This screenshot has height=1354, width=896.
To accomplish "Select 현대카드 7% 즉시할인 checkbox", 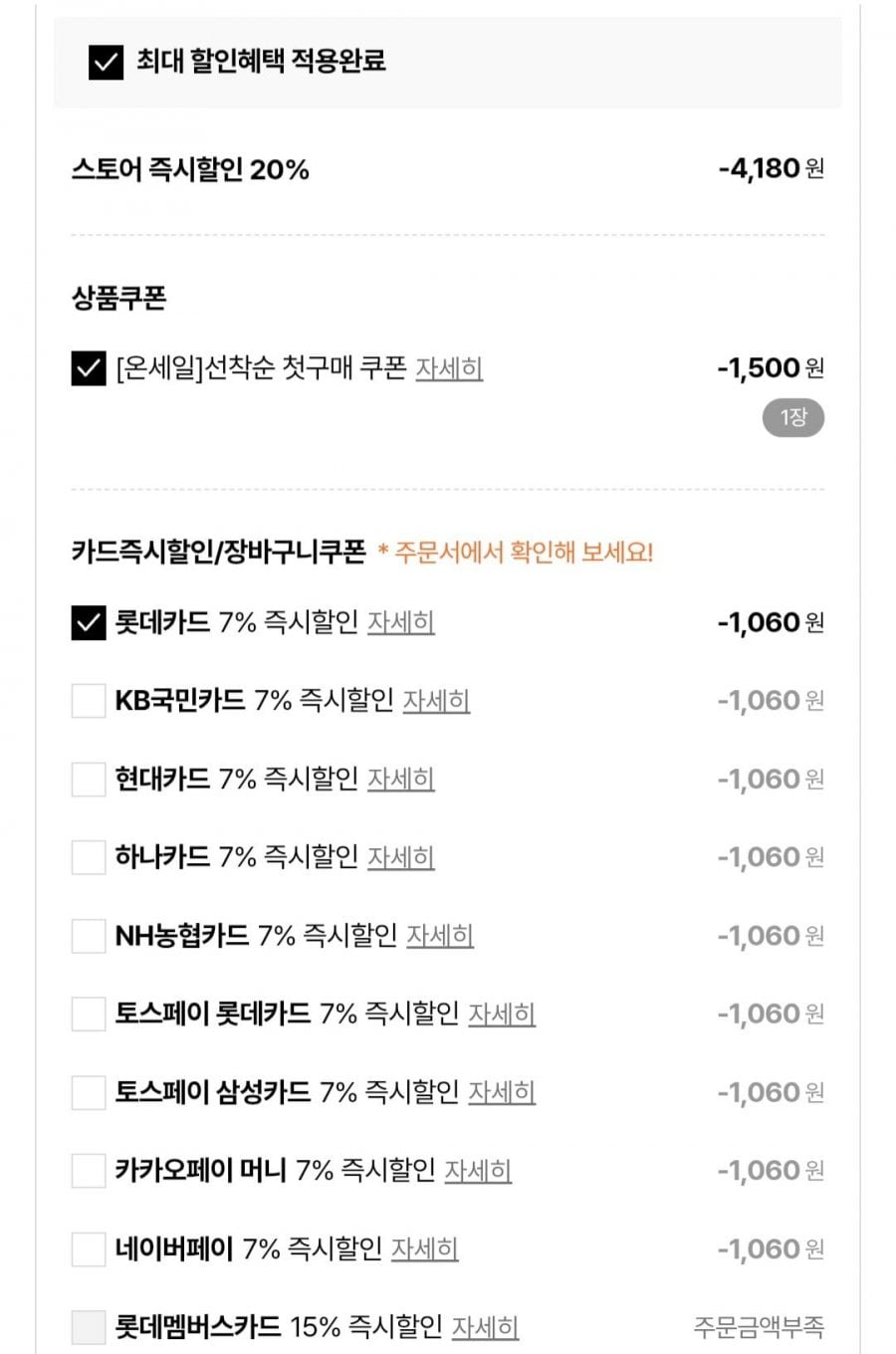I will pyautogui.click(x=89, y=780).
